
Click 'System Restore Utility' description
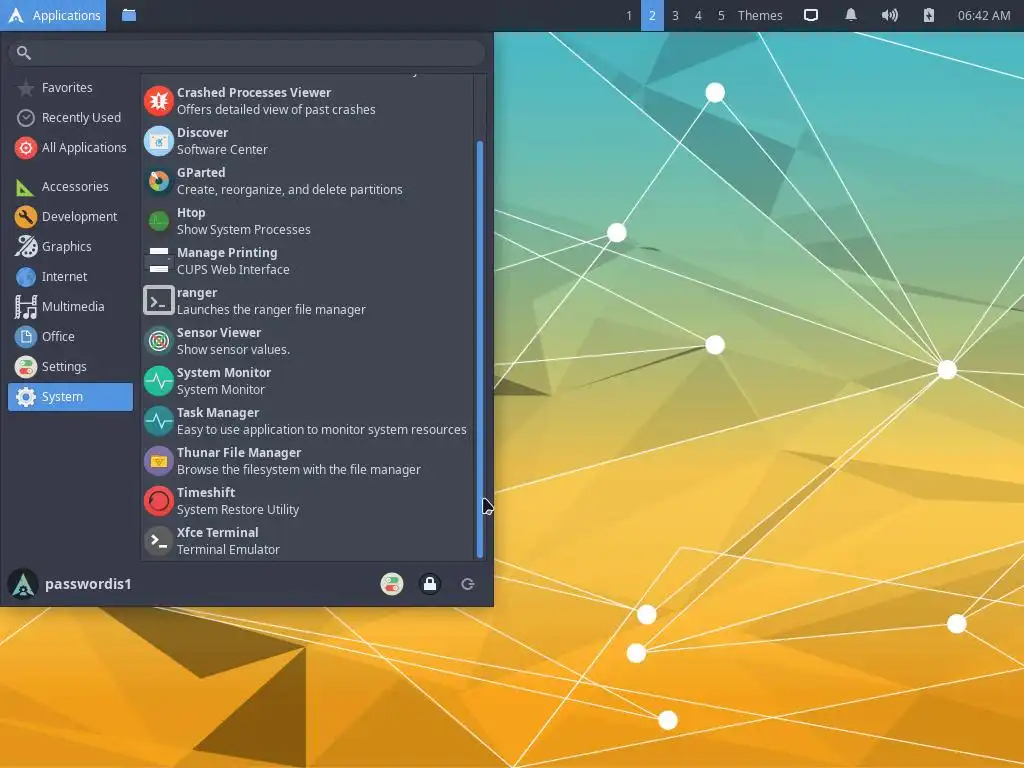coord(238,509)
